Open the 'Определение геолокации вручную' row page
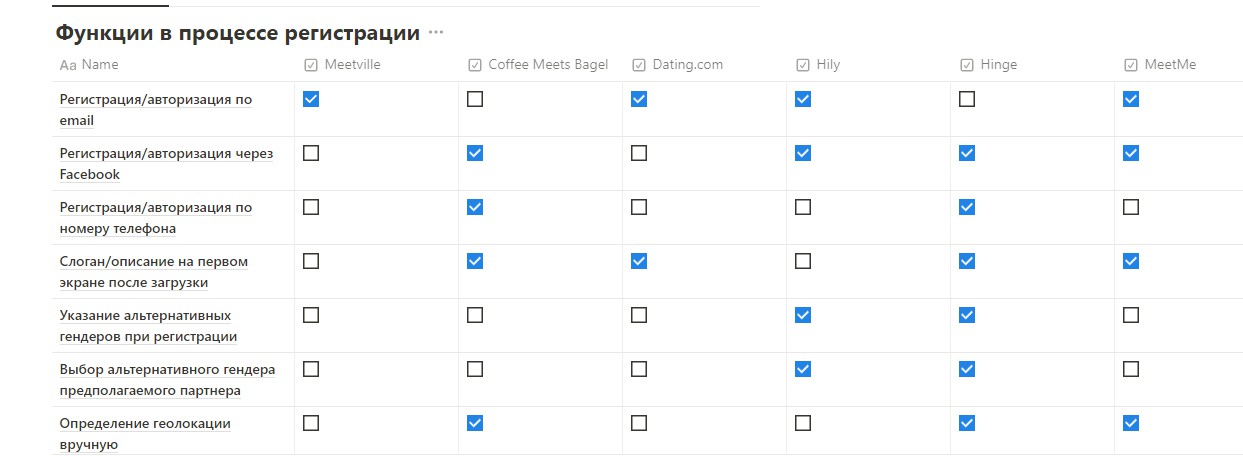1243x470 pixels. [145, 424]
